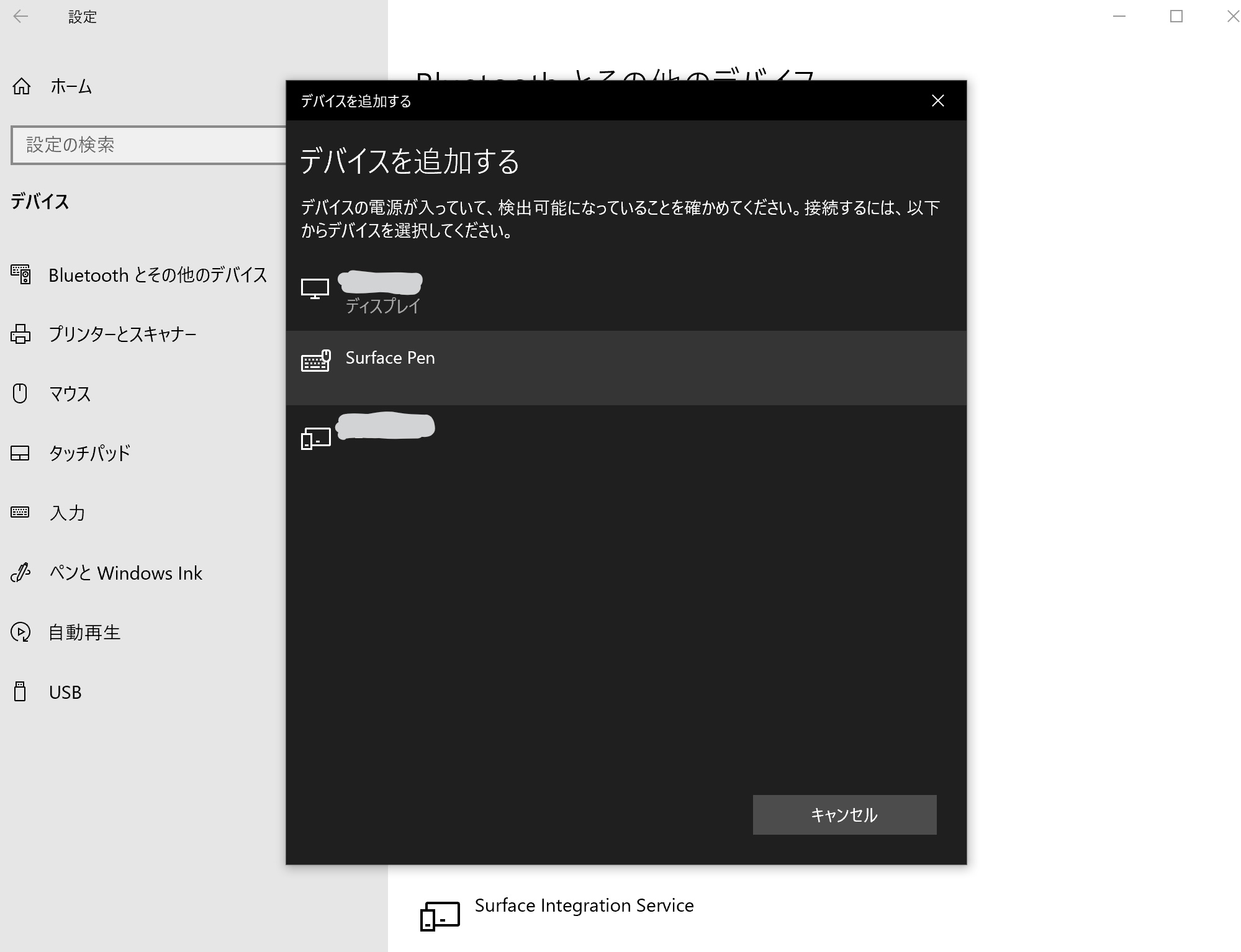Click the キャンセル button
Viewport: 1241px width, 952px height.
click(844, 814)
